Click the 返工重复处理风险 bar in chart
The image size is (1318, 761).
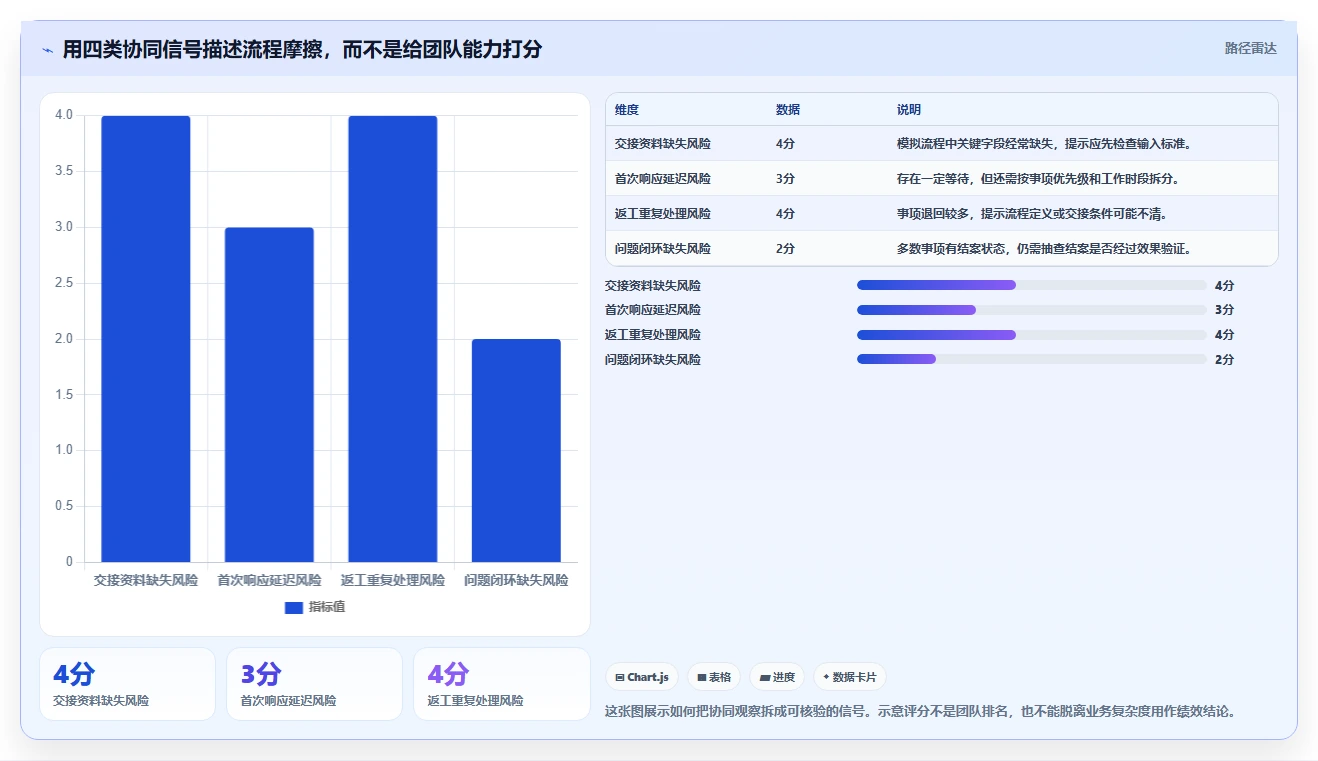[x=393, y=339]
